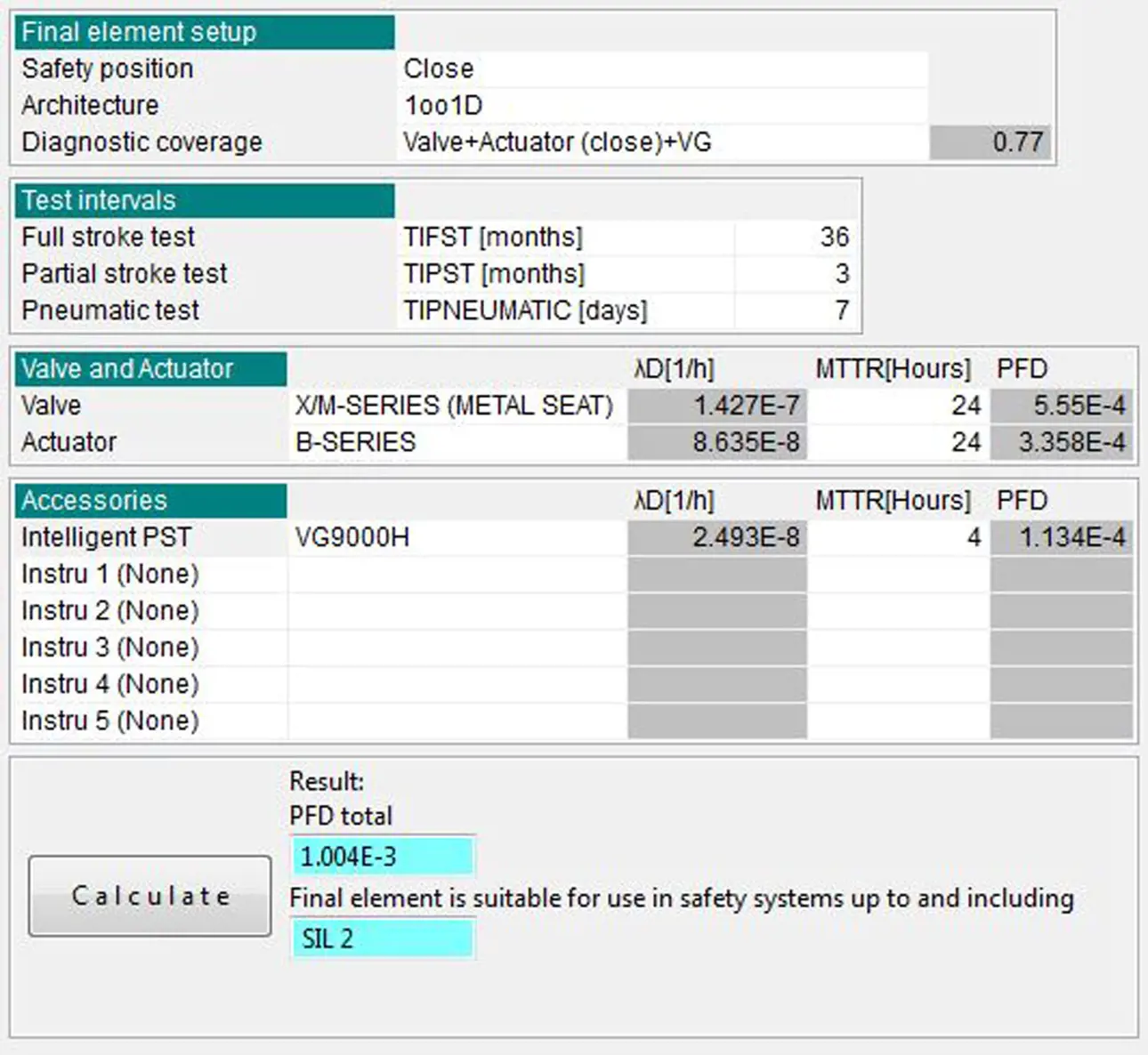This screenshot has height=1055, width=1148.
Task: Click the Actuator MTTR hours field
Action: (x=897, y=442)
